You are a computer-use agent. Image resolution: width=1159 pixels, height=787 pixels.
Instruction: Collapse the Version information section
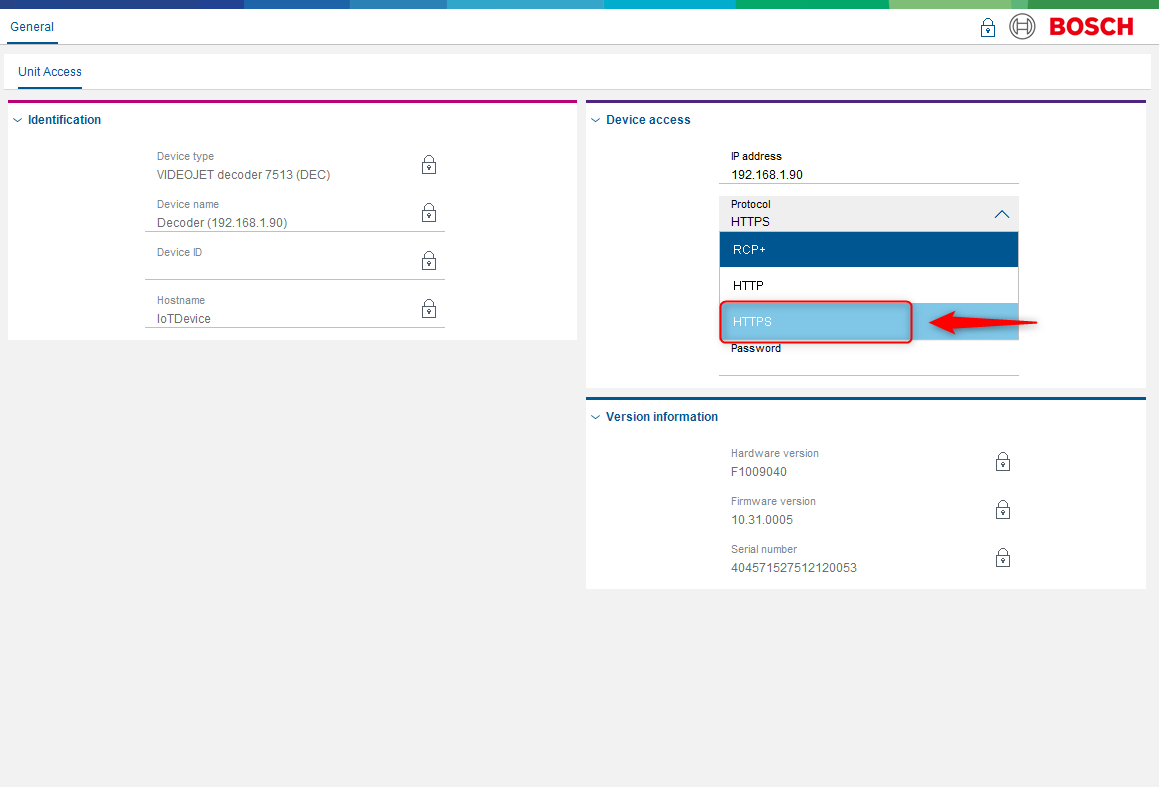click(x=596, y=417)
